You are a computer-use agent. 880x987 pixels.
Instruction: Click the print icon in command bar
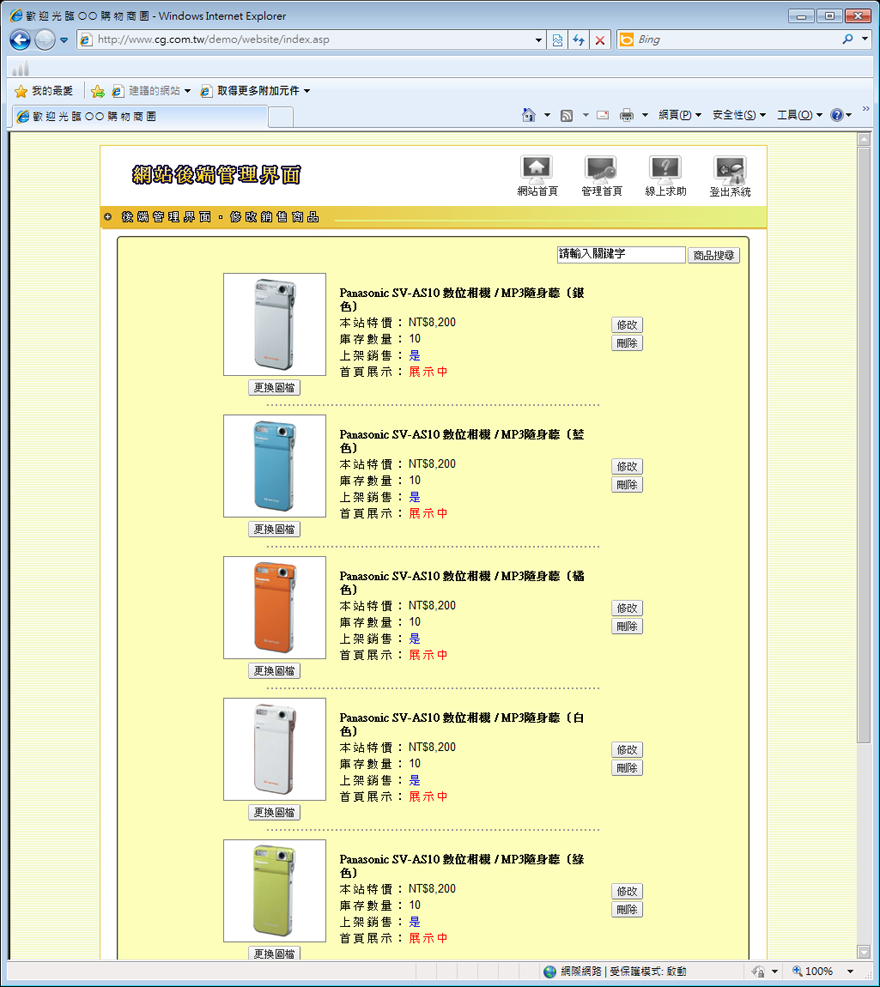coord(627,115)
